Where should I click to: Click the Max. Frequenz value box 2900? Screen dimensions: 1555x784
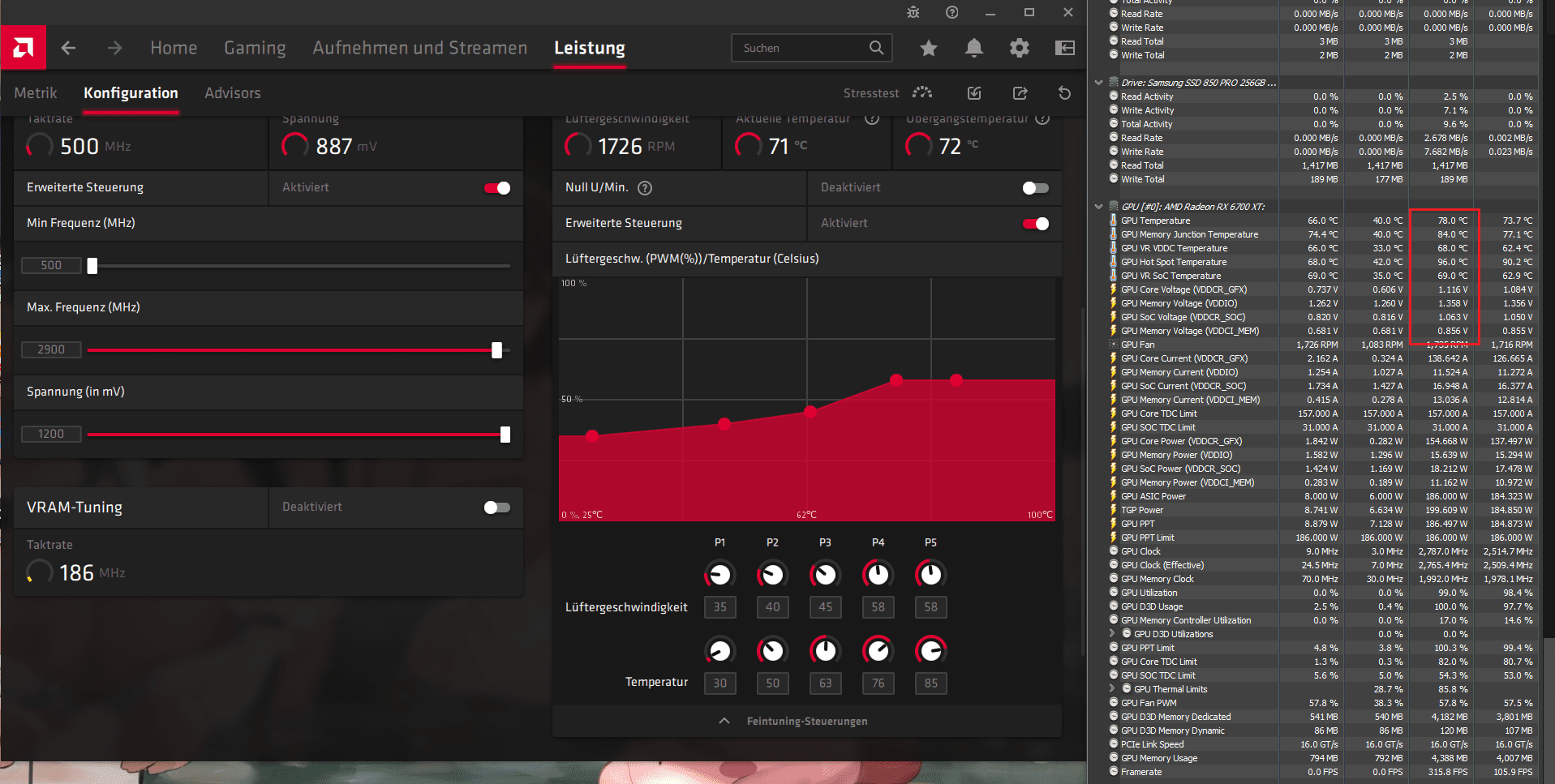pyautogui.click(x=51, y=349)
